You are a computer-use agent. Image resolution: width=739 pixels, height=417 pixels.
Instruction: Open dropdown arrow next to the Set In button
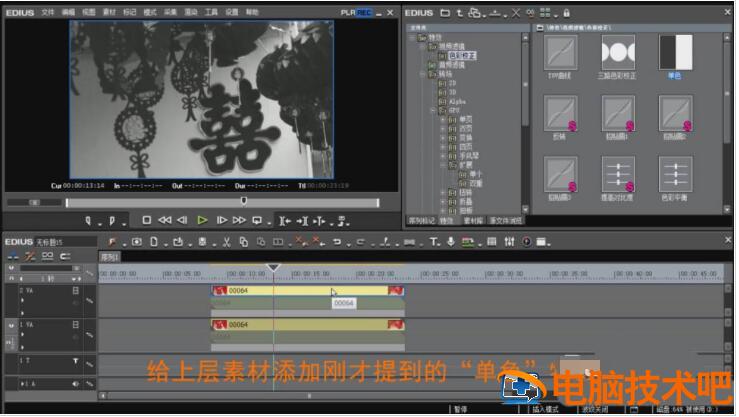coord(100,224)
